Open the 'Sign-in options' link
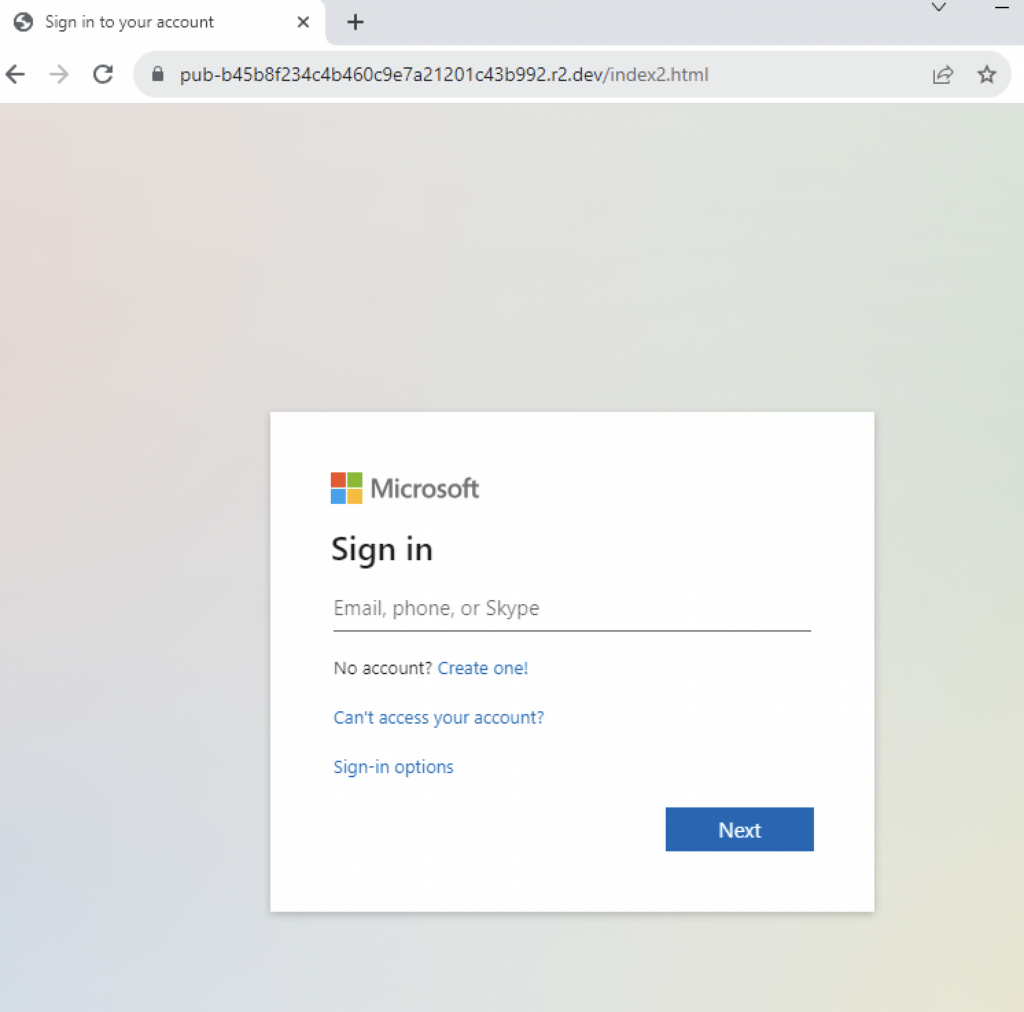The width and height of the screenshot is (1024, 1012). coord(393,767)
